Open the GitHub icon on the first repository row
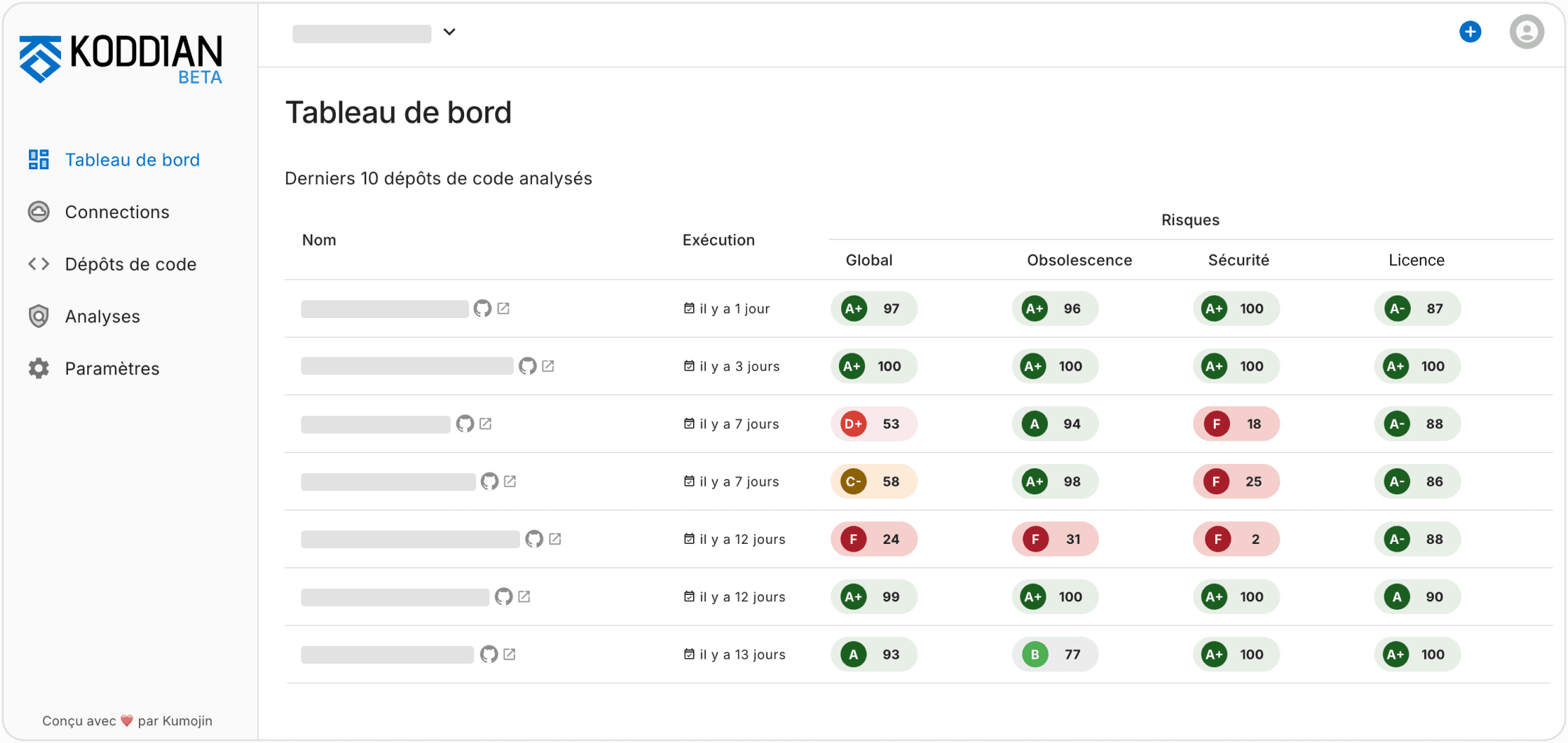Image resolution: width=1568 pixels, height=743 pixels. pos(481,309)
